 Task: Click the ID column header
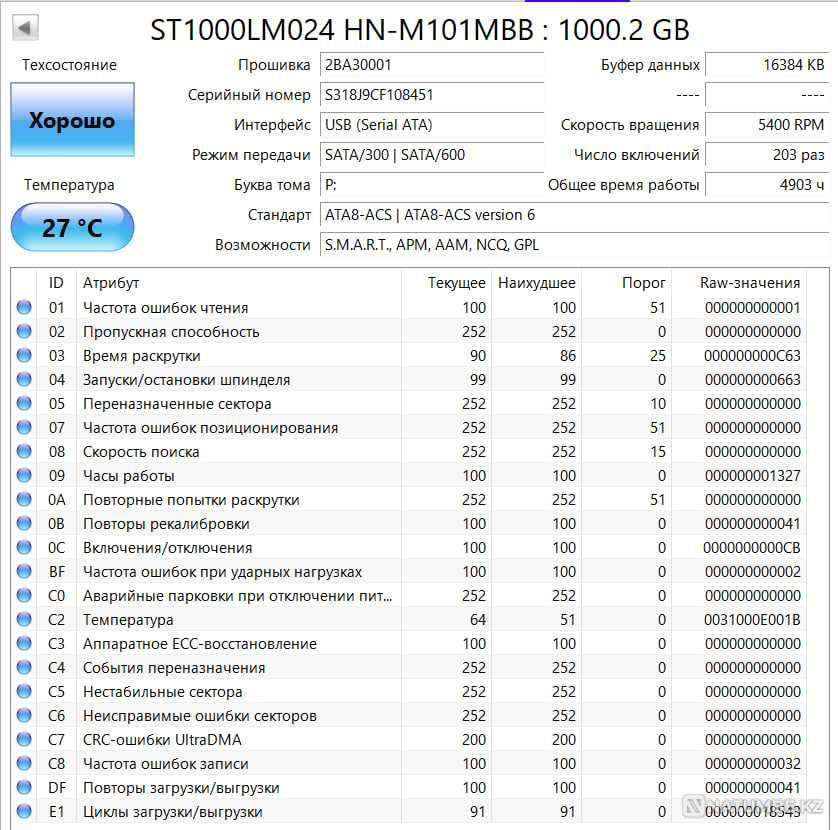point(56,282)
